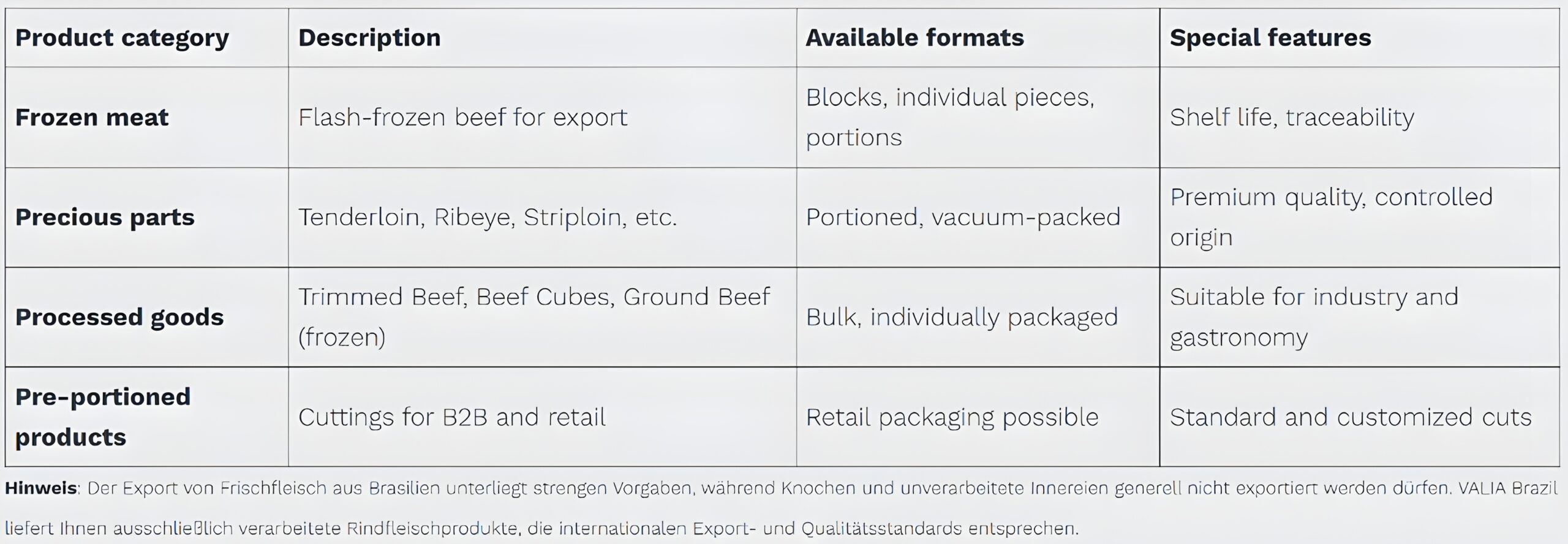Click the Retail packaging possible cell

tap(952, 417)
